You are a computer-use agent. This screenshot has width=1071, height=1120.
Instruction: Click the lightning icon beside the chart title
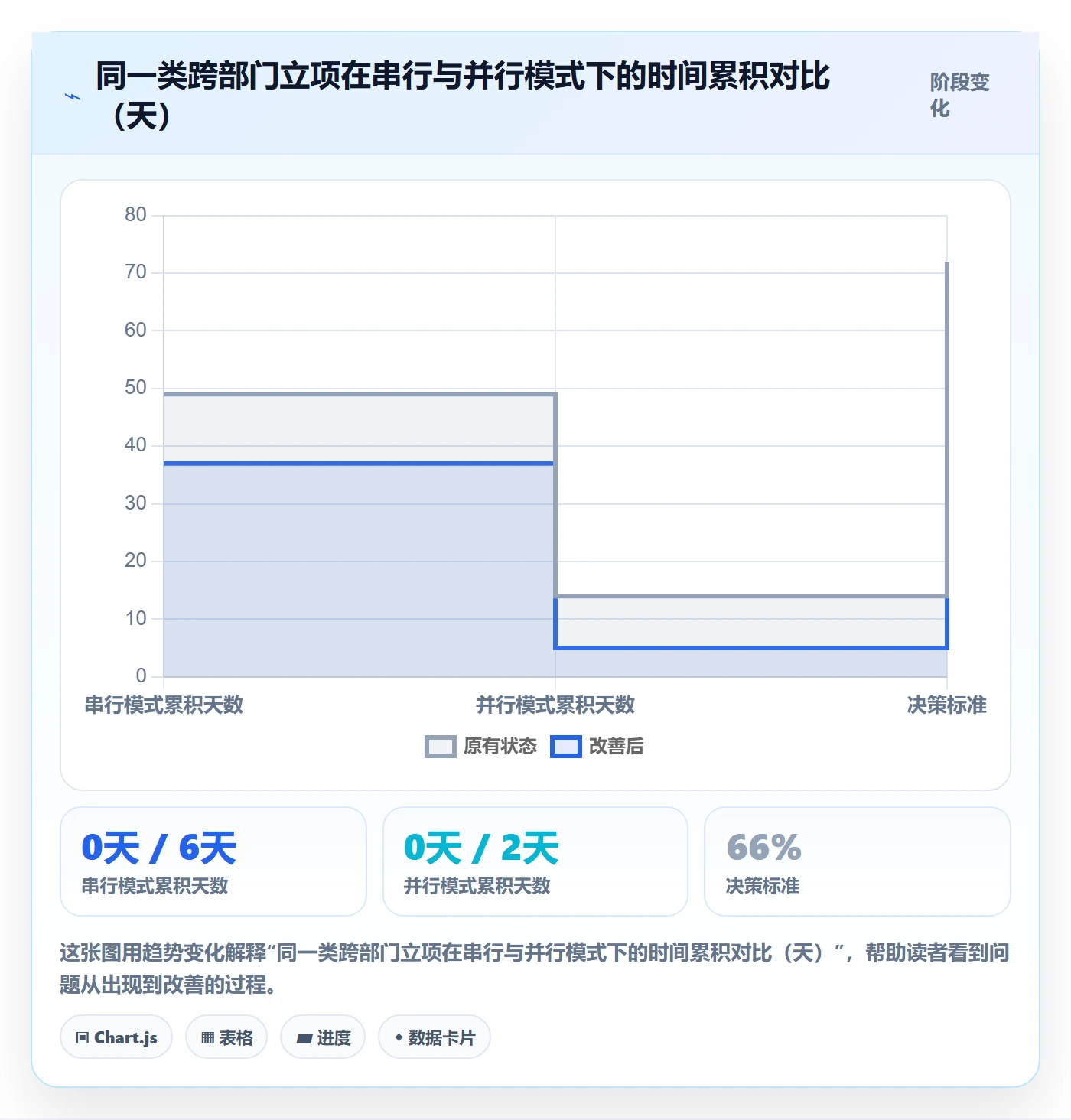[x=73, y=97]
